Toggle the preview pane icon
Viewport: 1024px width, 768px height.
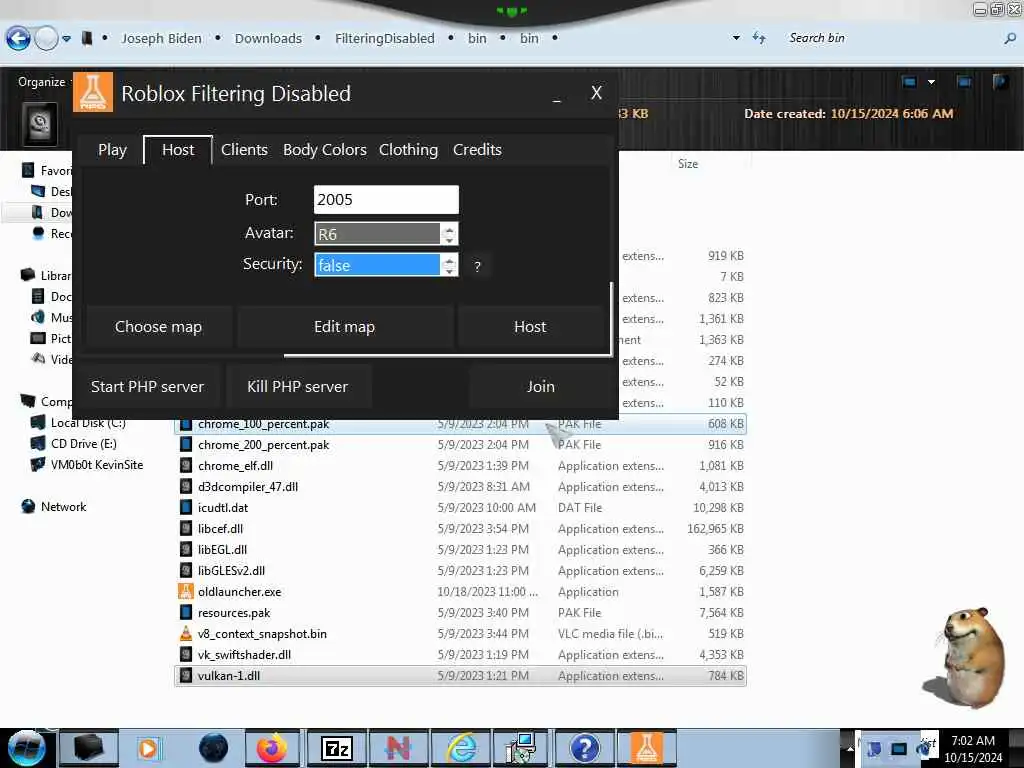point(963,82)
